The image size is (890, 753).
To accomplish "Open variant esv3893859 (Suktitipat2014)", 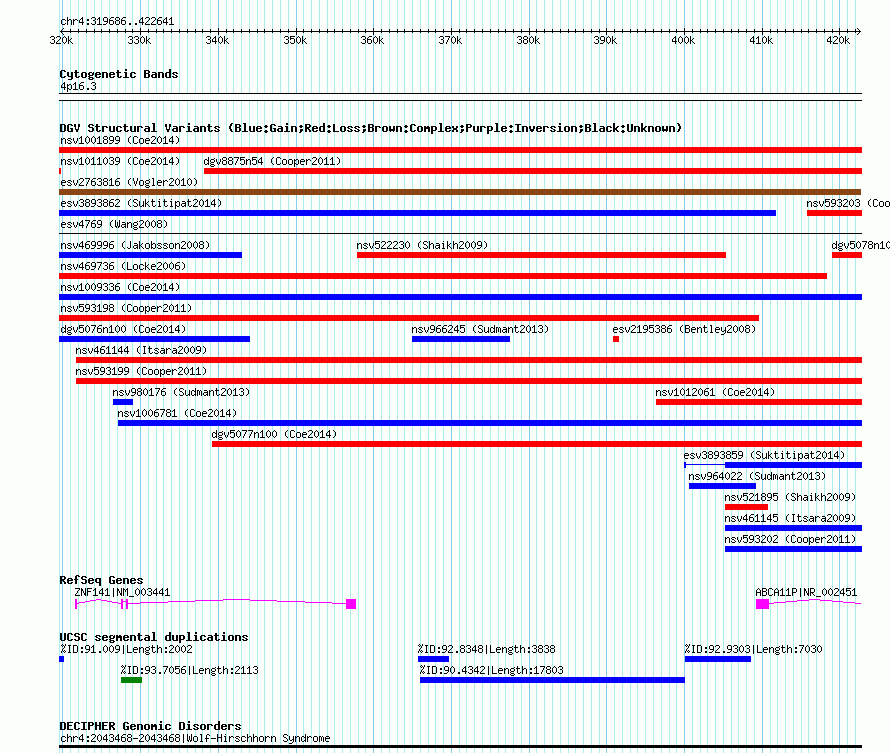I will (x=764, y=456).
